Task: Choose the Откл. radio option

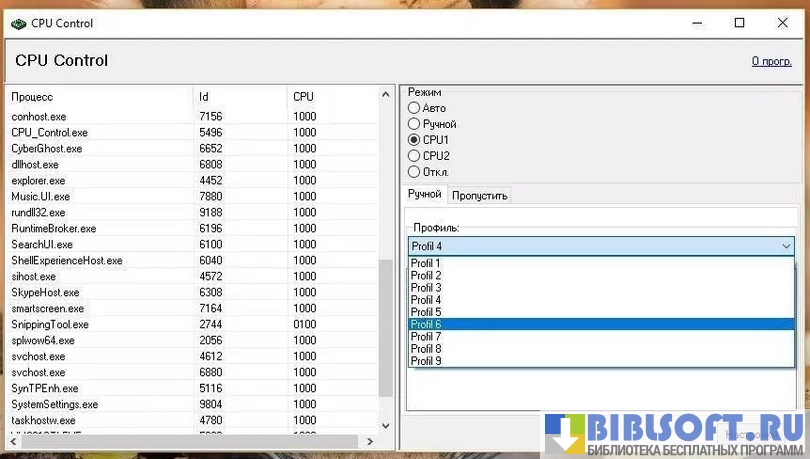Action: [x=414, y=172]
